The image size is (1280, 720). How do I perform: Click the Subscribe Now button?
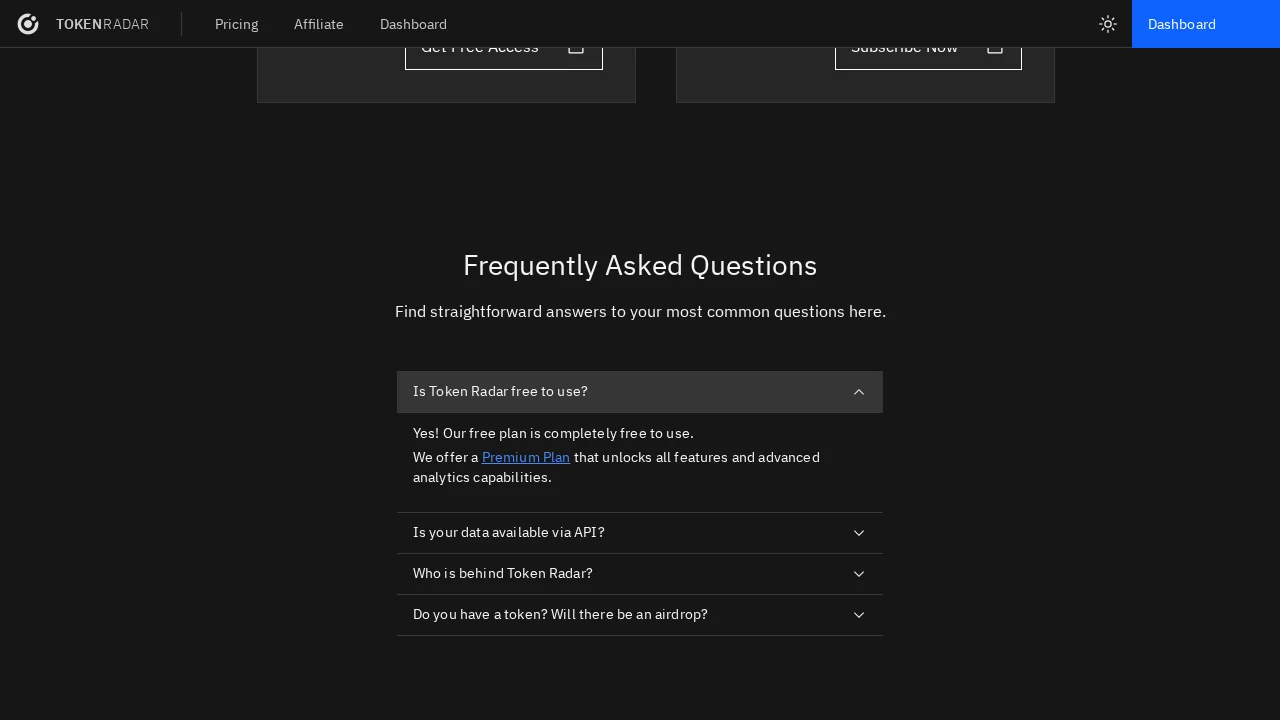click(x=928, y=46)
